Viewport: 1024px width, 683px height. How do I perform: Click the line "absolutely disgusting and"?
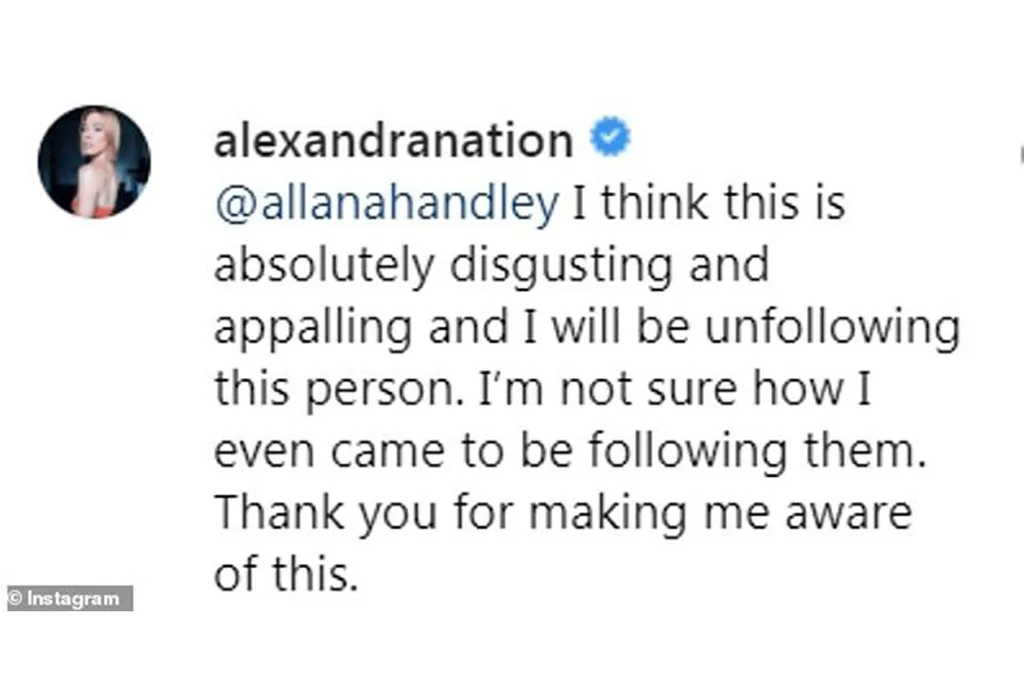coord(491,267)
